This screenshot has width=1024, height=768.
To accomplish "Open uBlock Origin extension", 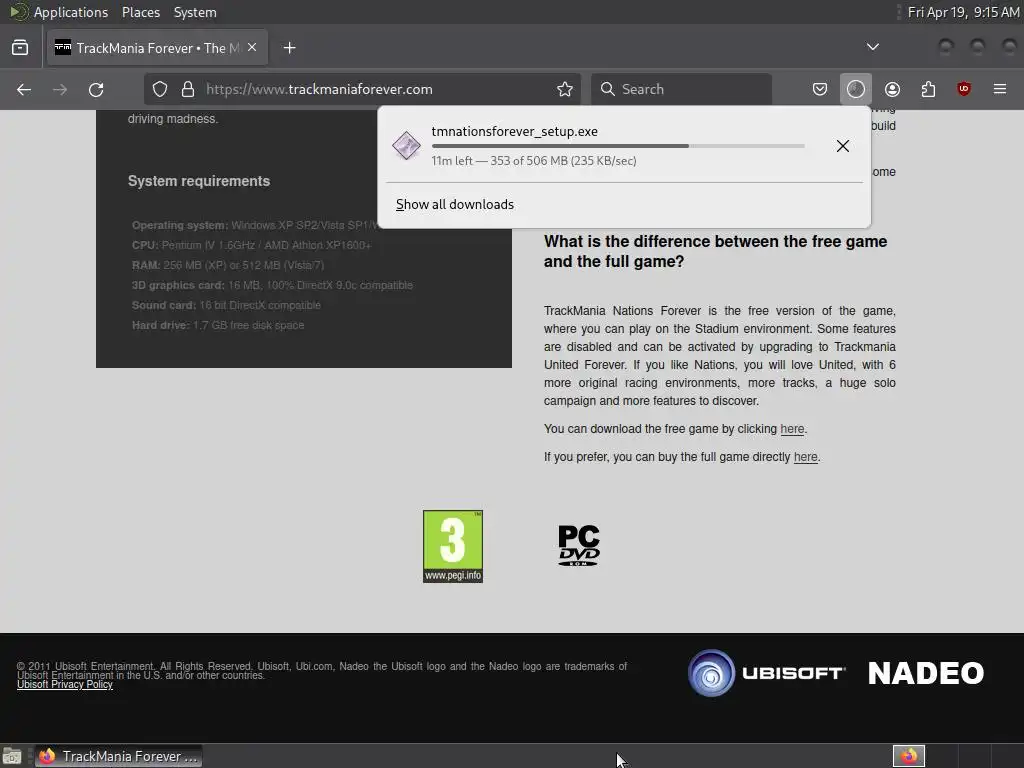I will (964, 89).
